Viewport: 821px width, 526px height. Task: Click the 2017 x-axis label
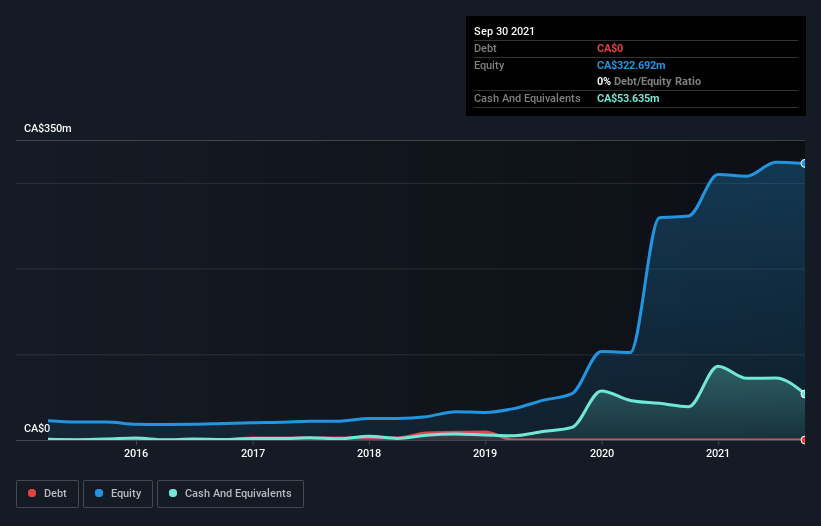(253, 453)
